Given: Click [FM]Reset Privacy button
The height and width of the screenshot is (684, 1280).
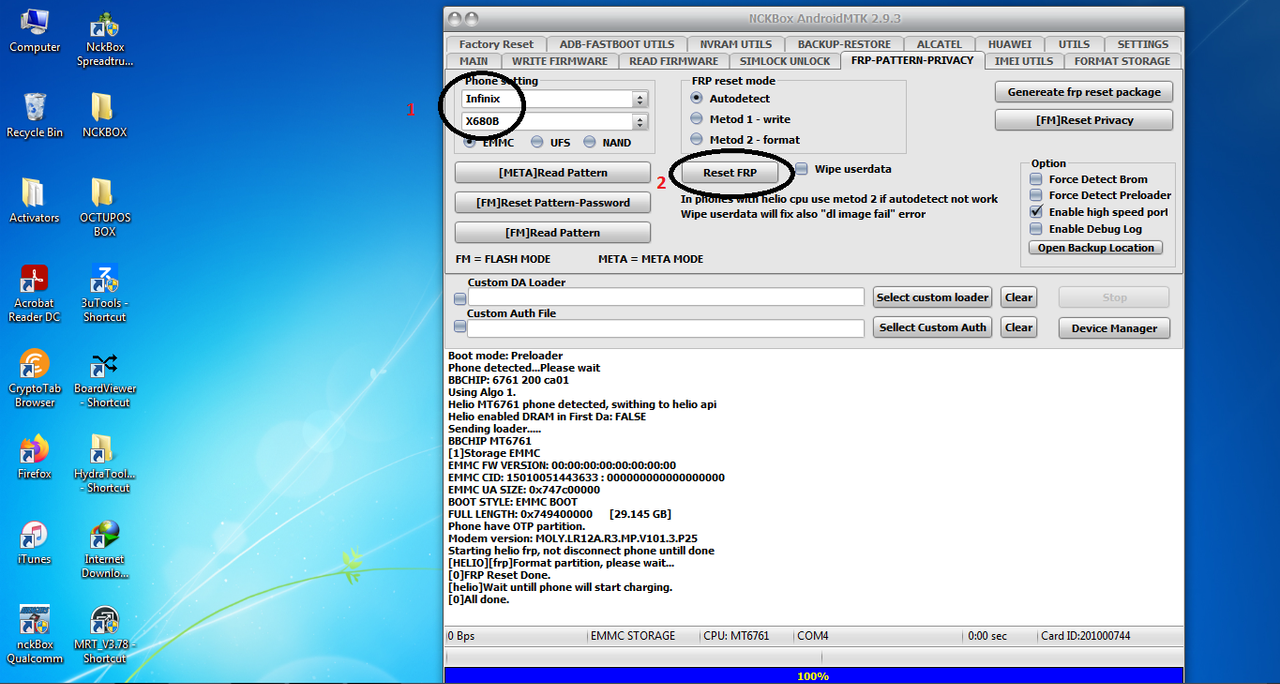Looking at the screenshot, I should [x=1084, y=120].
